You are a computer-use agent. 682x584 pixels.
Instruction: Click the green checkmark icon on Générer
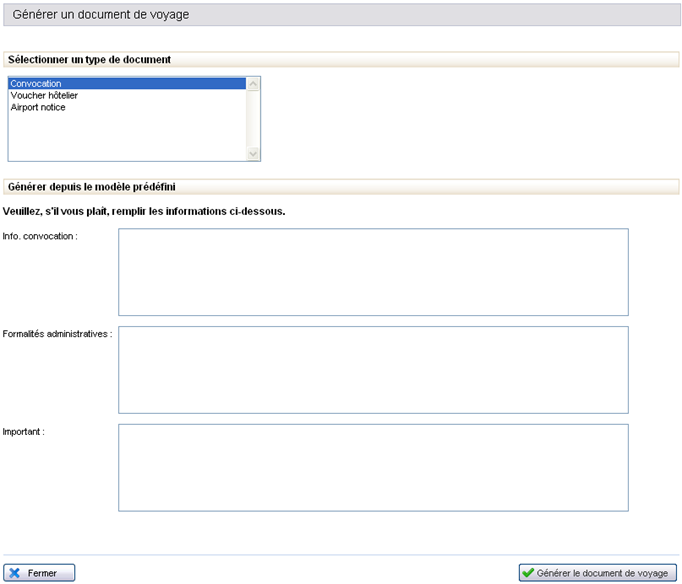click(528, 573)
